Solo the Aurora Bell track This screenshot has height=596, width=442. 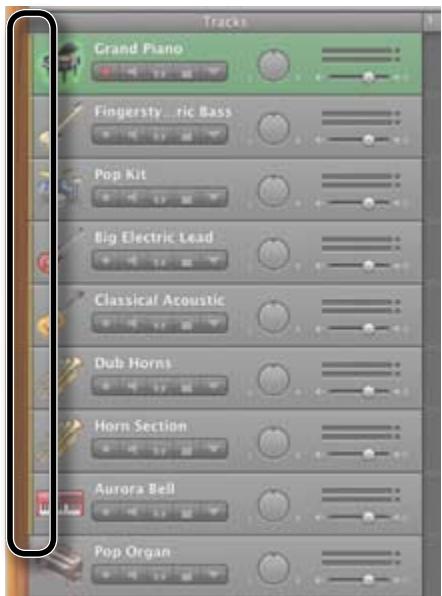click(159, 513)
